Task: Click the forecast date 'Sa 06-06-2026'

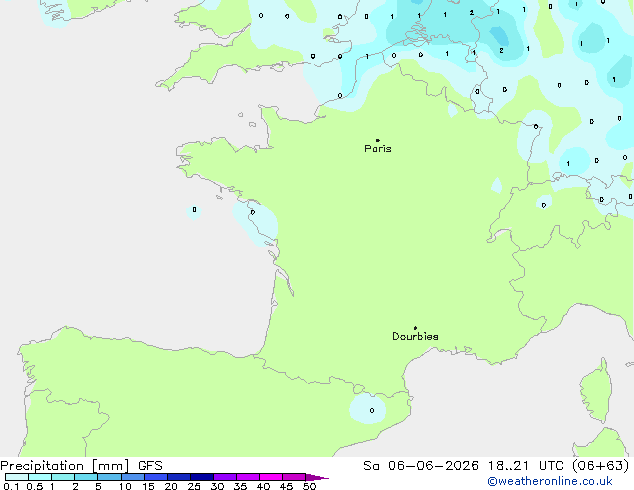Action: [x=421, y=466]
